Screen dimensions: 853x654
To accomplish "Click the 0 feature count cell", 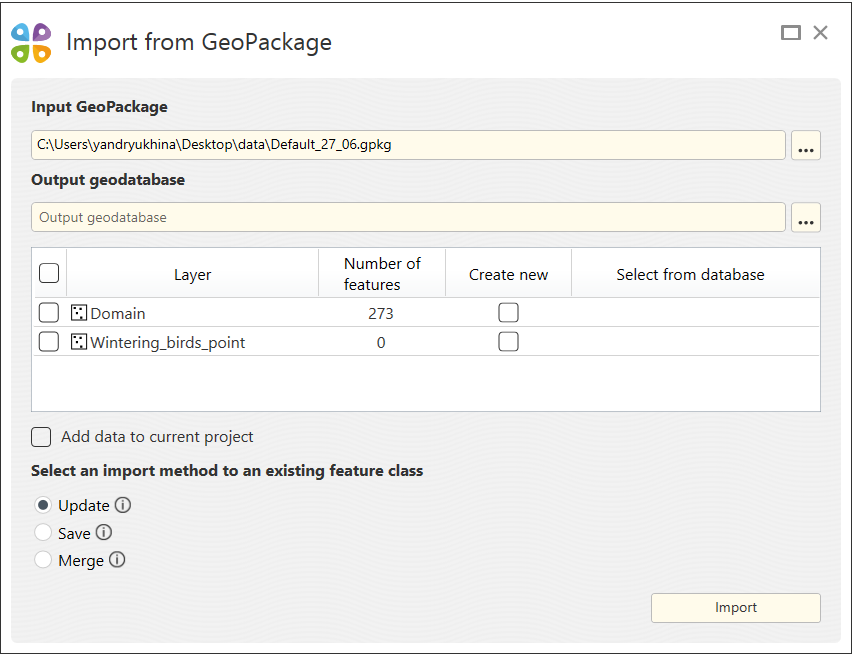I will pyautogui.click(x=381, y=343).
